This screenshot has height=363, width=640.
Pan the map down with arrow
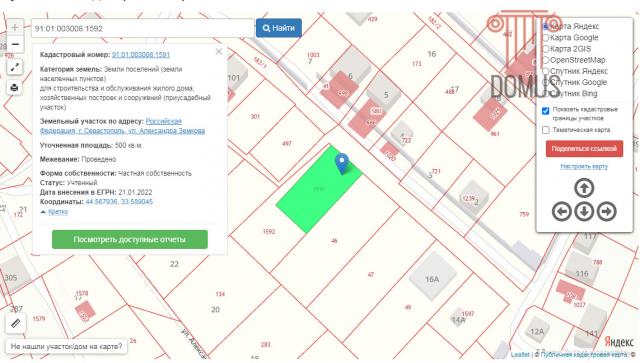pos(584,212)
